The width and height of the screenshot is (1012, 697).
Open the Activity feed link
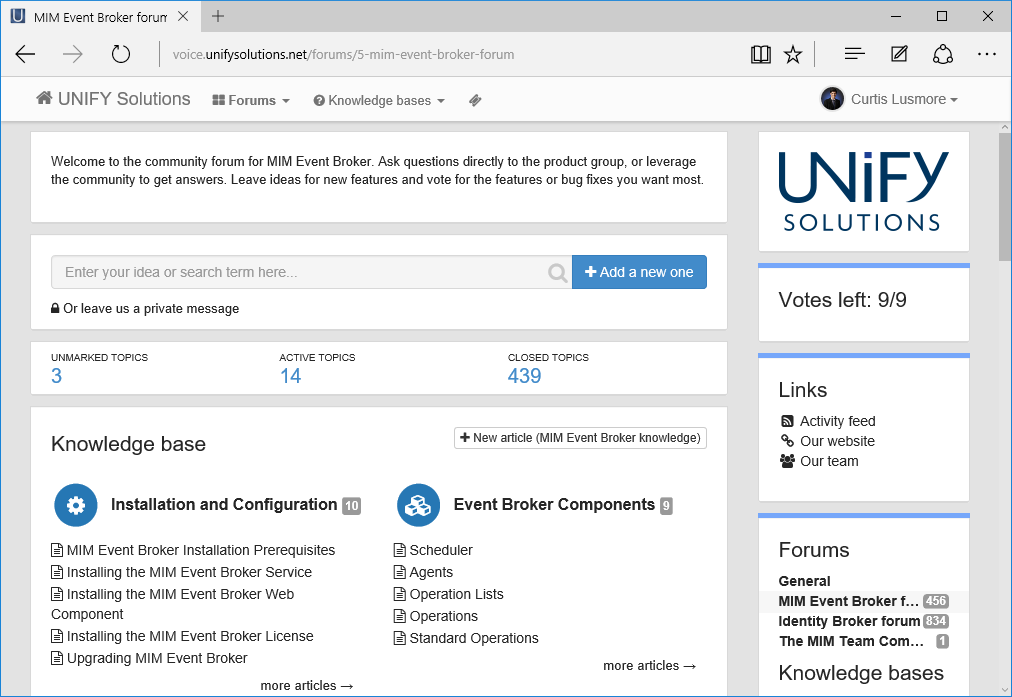[x=838, y=421]
